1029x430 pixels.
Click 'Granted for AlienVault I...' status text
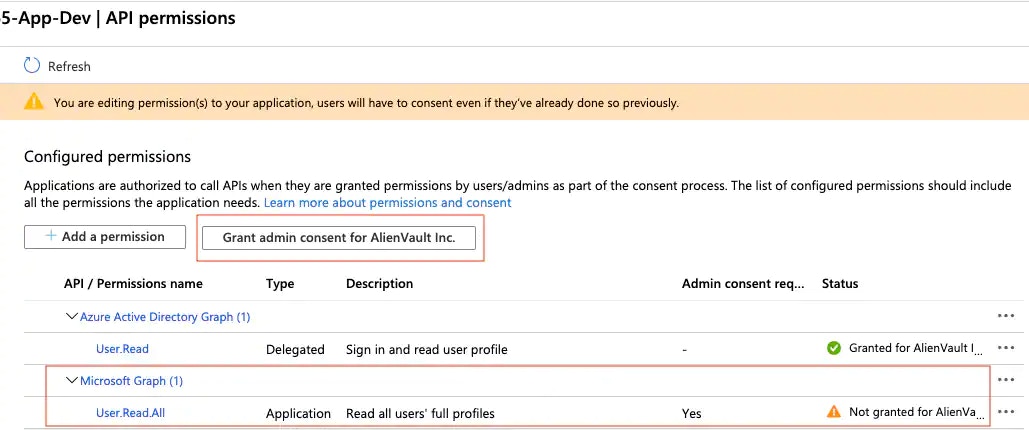click(x=917, y=348)
